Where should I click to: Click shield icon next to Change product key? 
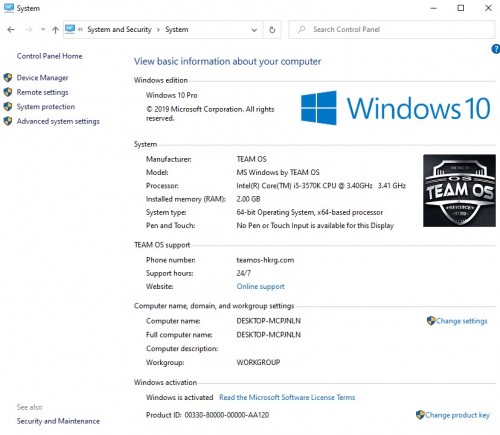coord(420,415)
